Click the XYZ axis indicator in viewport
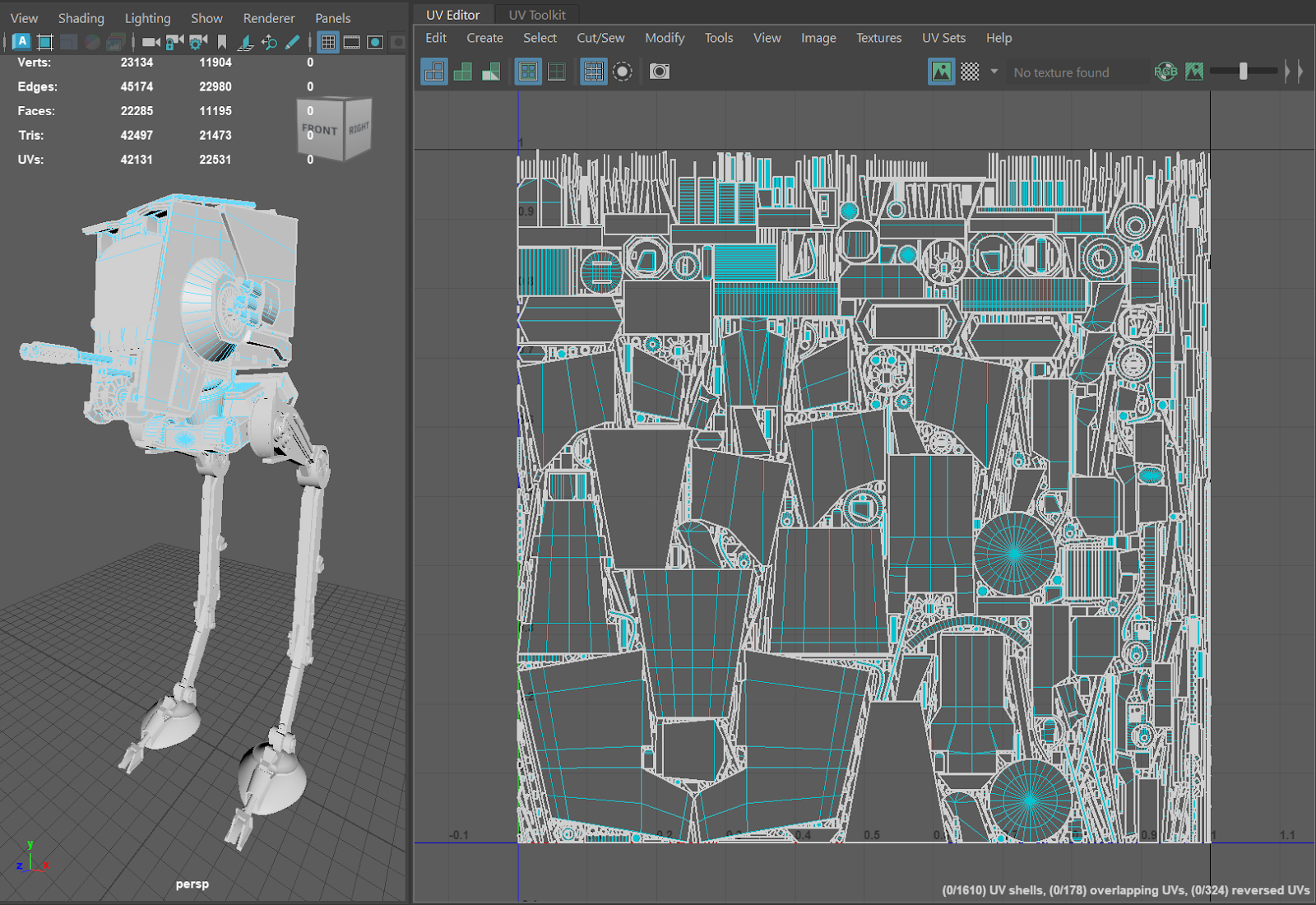The width and height of the screenshot is (1316, 905). [x=32, y=856]
